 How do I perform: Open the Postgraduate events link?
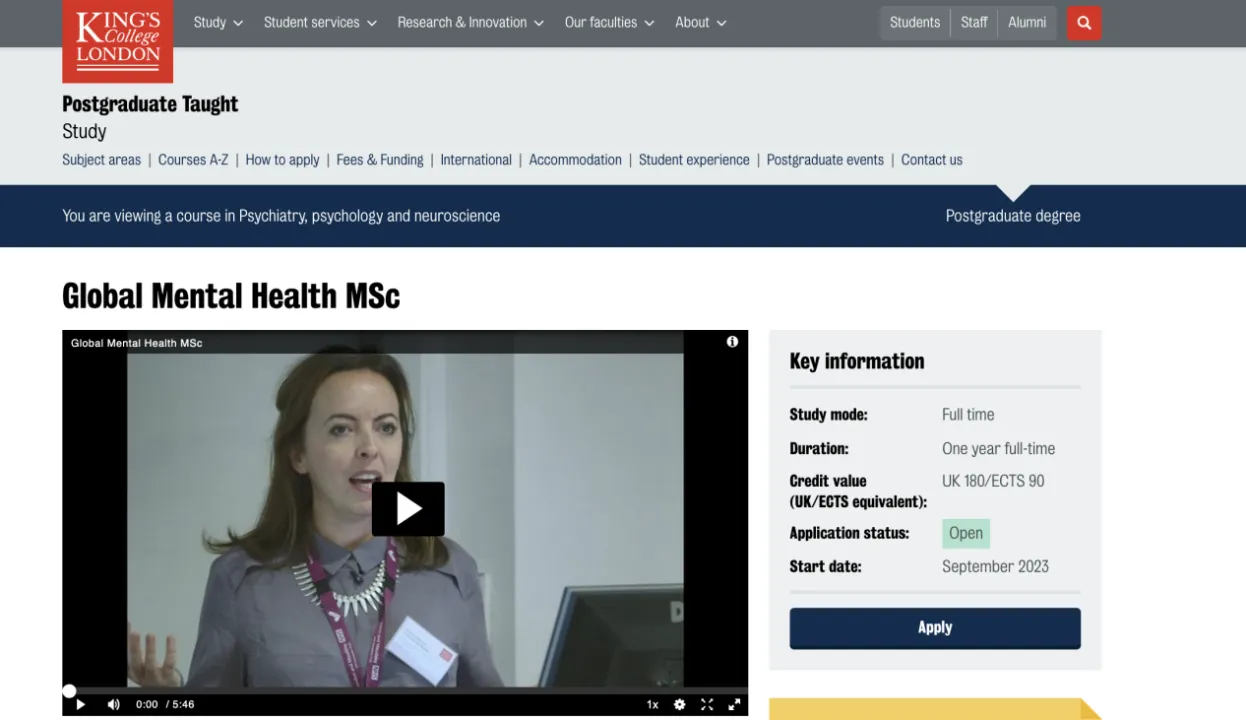[825, 160]
